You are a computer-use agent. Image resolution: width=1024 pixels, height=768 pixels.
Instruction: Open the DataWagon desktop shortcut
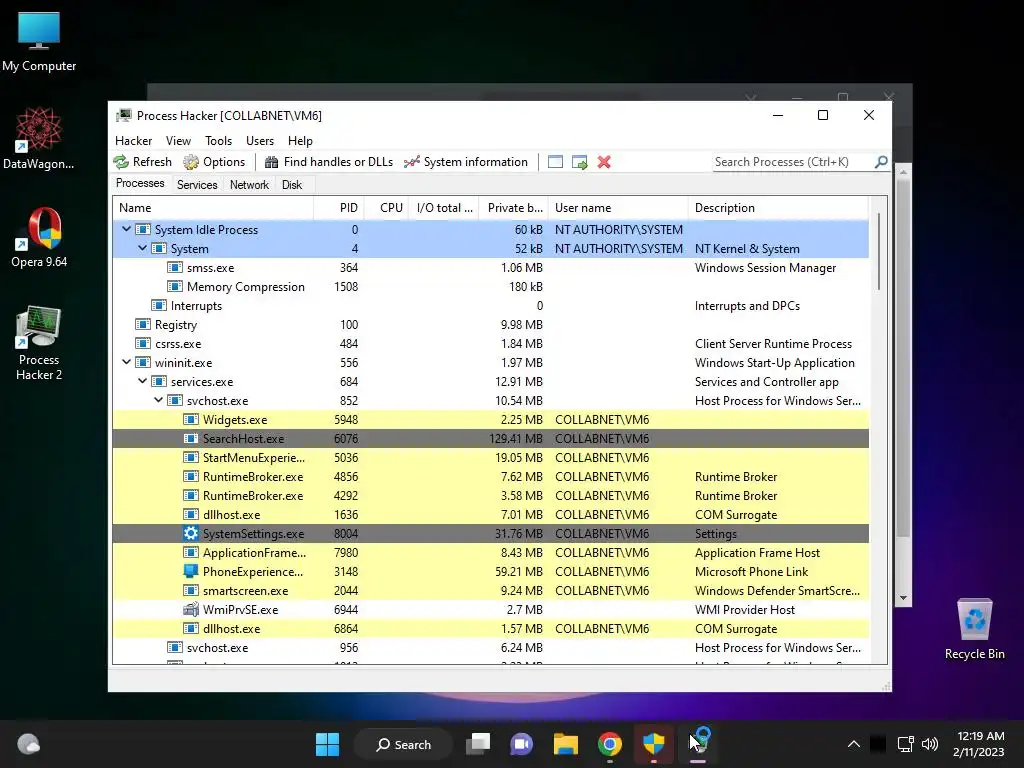pyautogui.click(x=39, y=138)
